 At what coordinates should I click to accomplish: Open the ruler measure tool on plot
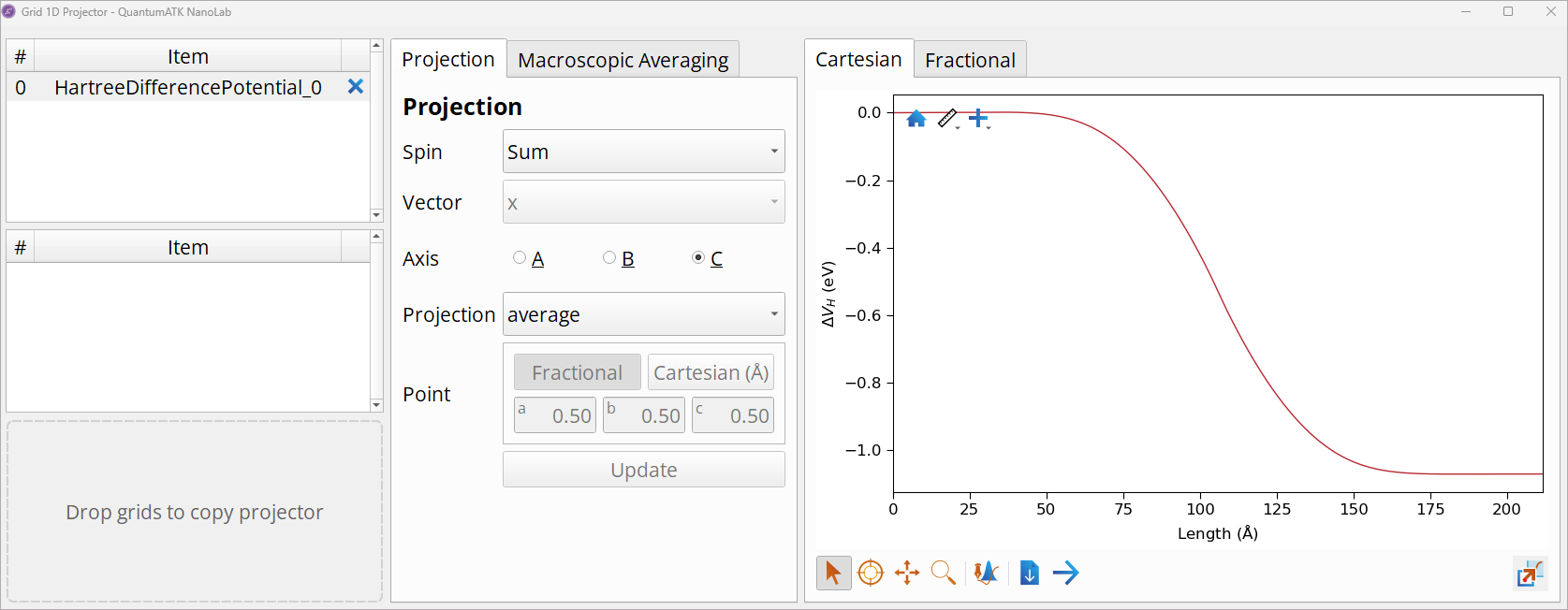[x=948, y=119]
